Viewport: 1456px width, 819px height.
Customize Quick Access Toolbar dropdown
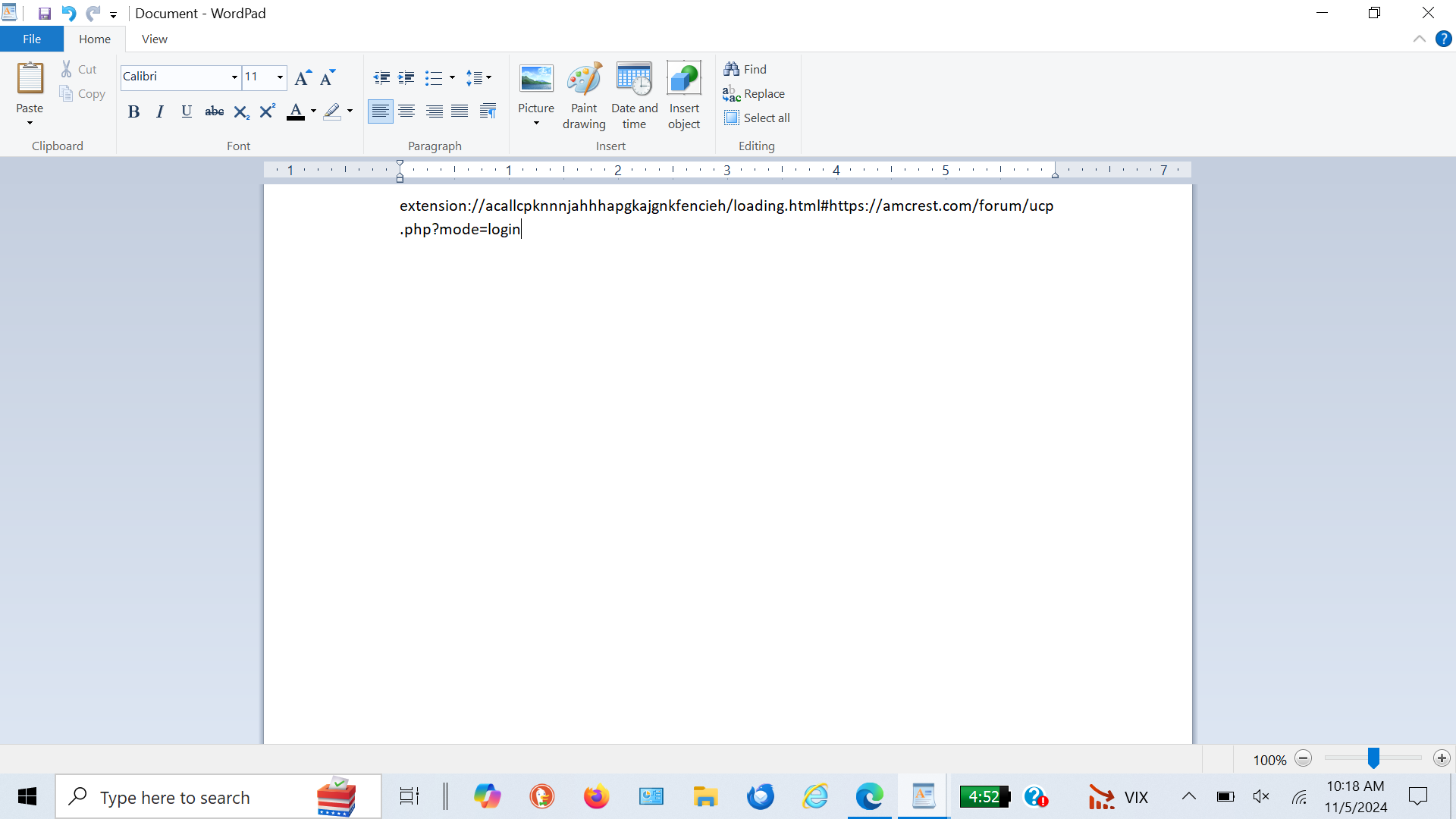click(113, 14)
